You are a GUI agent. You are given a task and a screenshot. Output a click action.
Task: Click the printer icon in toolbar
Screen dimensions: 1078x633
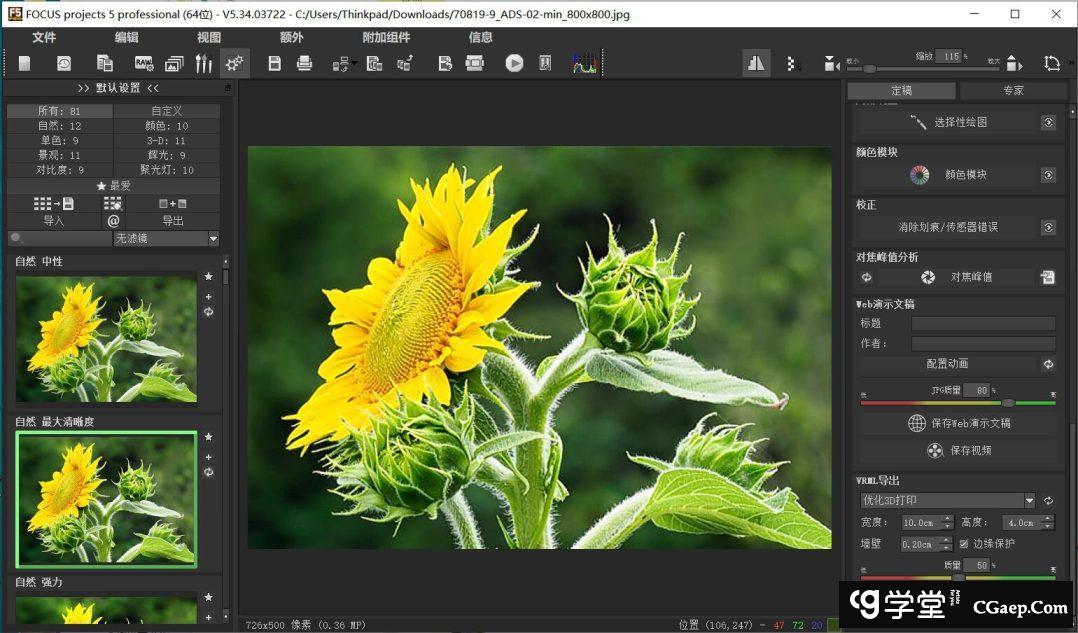coord(304,63)
